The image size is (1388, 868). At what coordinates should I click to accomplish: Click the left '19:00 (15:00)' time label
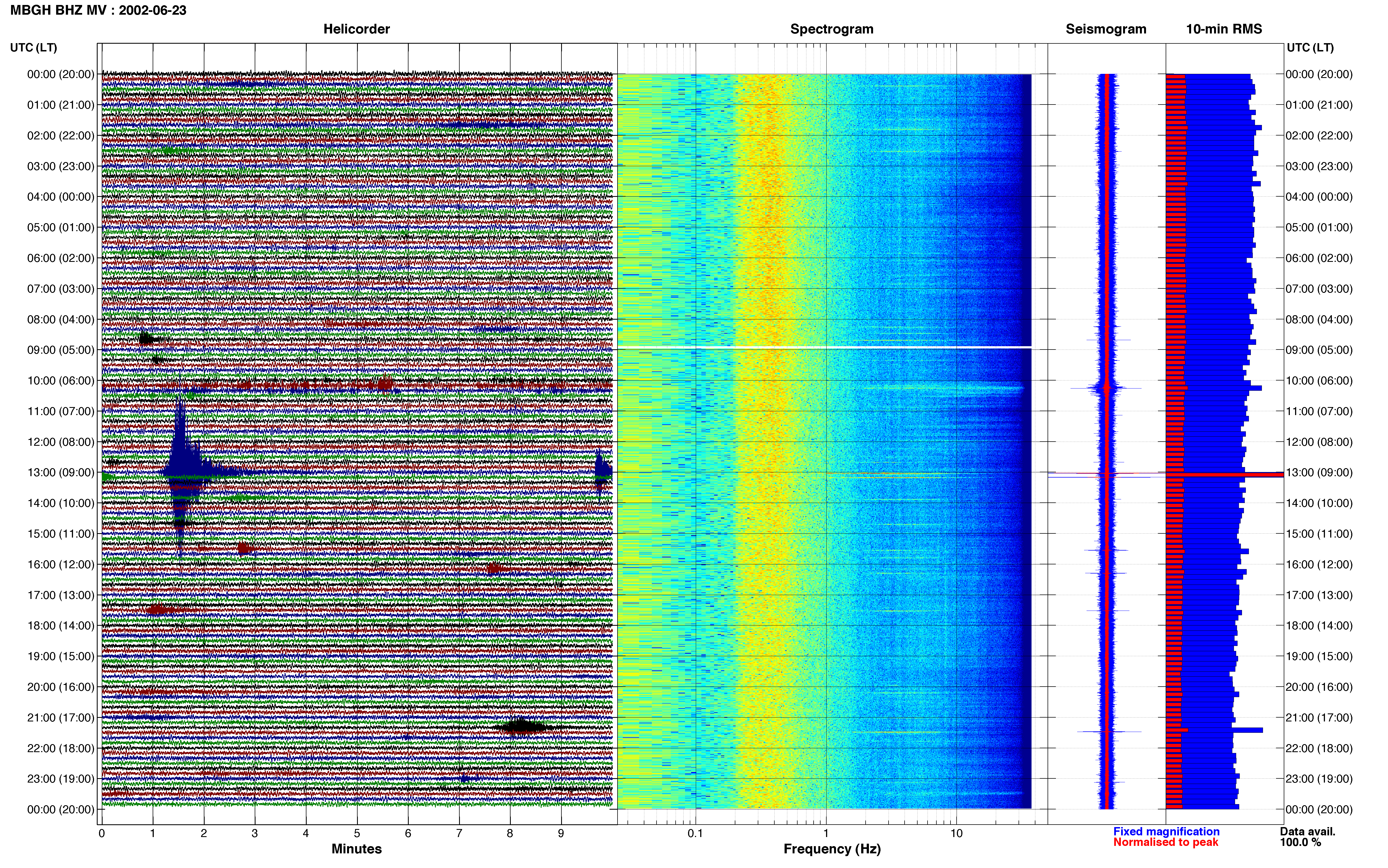click(61, 656)
